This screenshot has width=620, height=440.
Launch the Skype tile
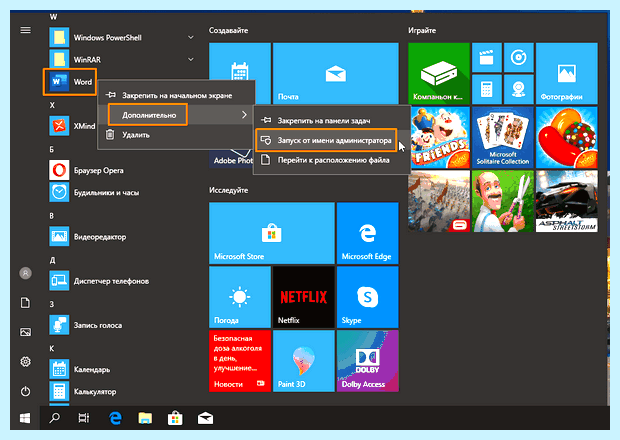click(368, 297)
